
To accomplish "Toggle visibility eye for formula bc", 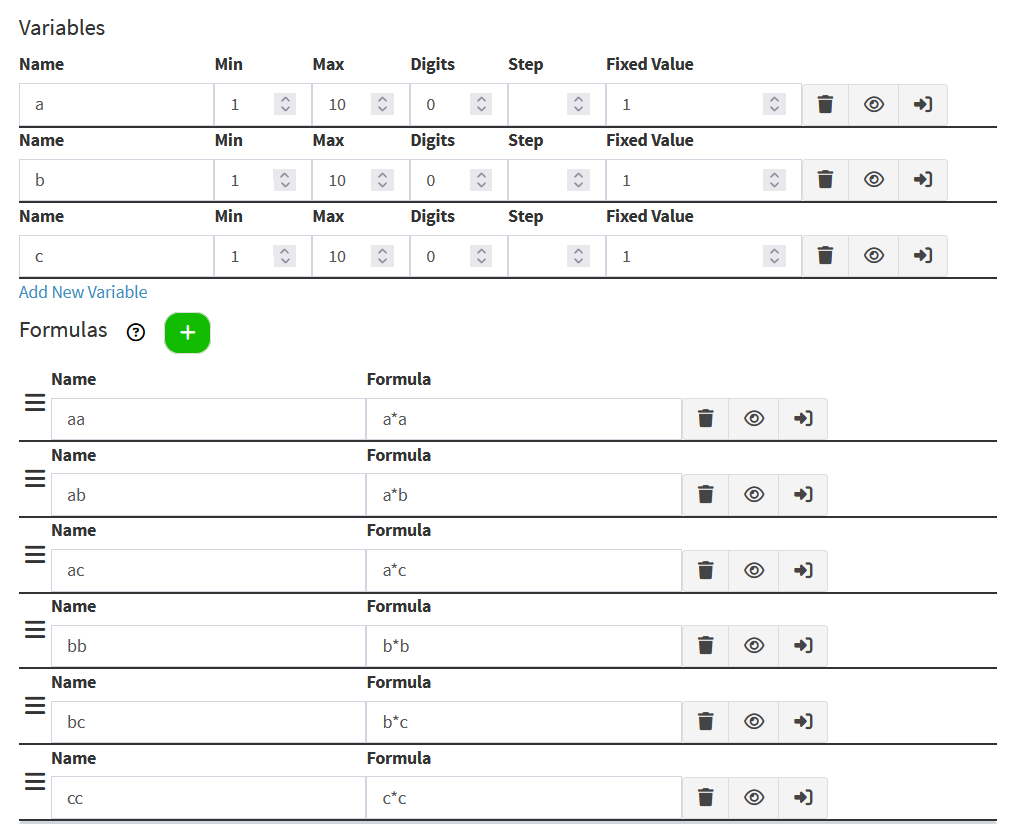I will pos(754,721).
